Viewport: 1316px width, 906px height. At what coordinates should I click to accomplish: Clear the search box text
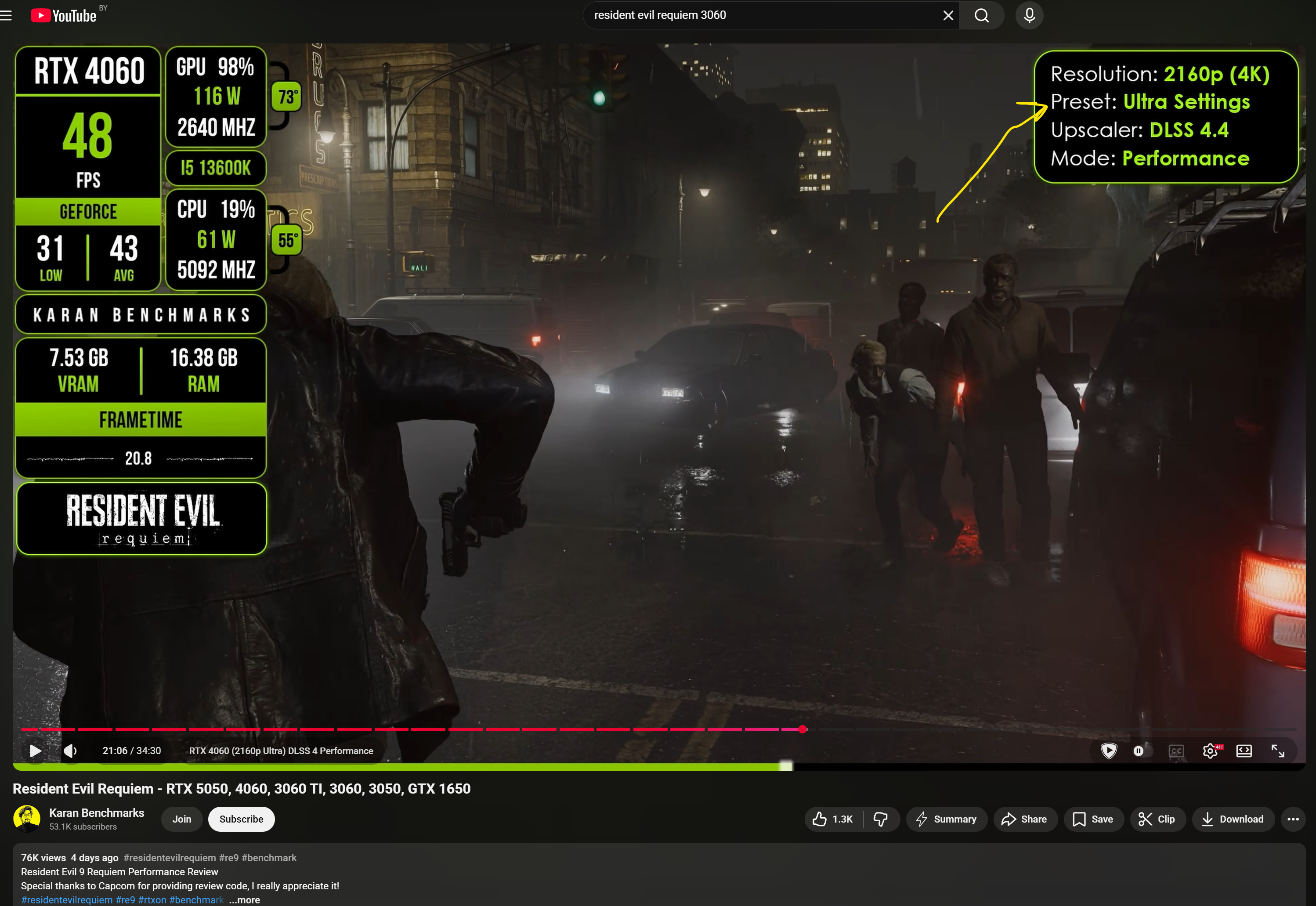pos(947,15)
